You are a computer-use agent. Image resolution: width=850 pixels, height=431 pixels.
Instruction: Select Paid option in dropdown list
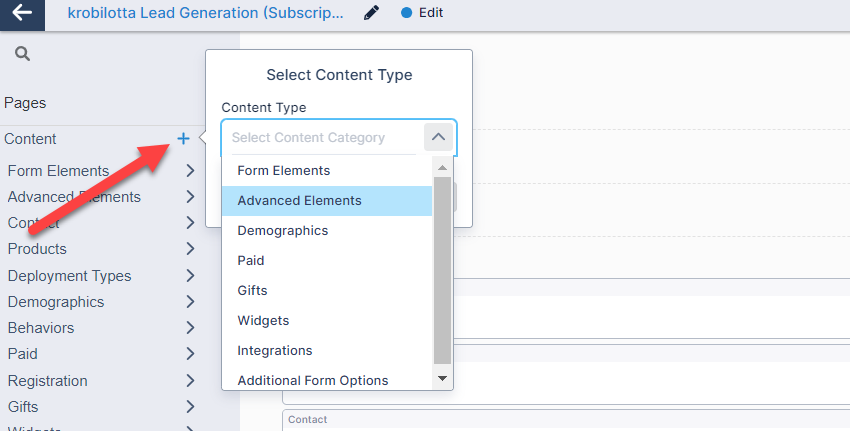[x=251, y=261]
